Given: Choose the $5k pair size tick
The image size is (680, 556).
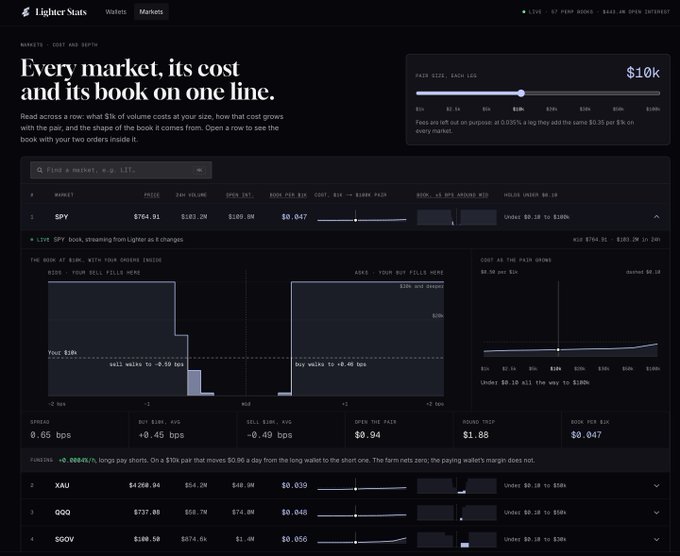Looking at the screenshot, I should click(486, 109).
